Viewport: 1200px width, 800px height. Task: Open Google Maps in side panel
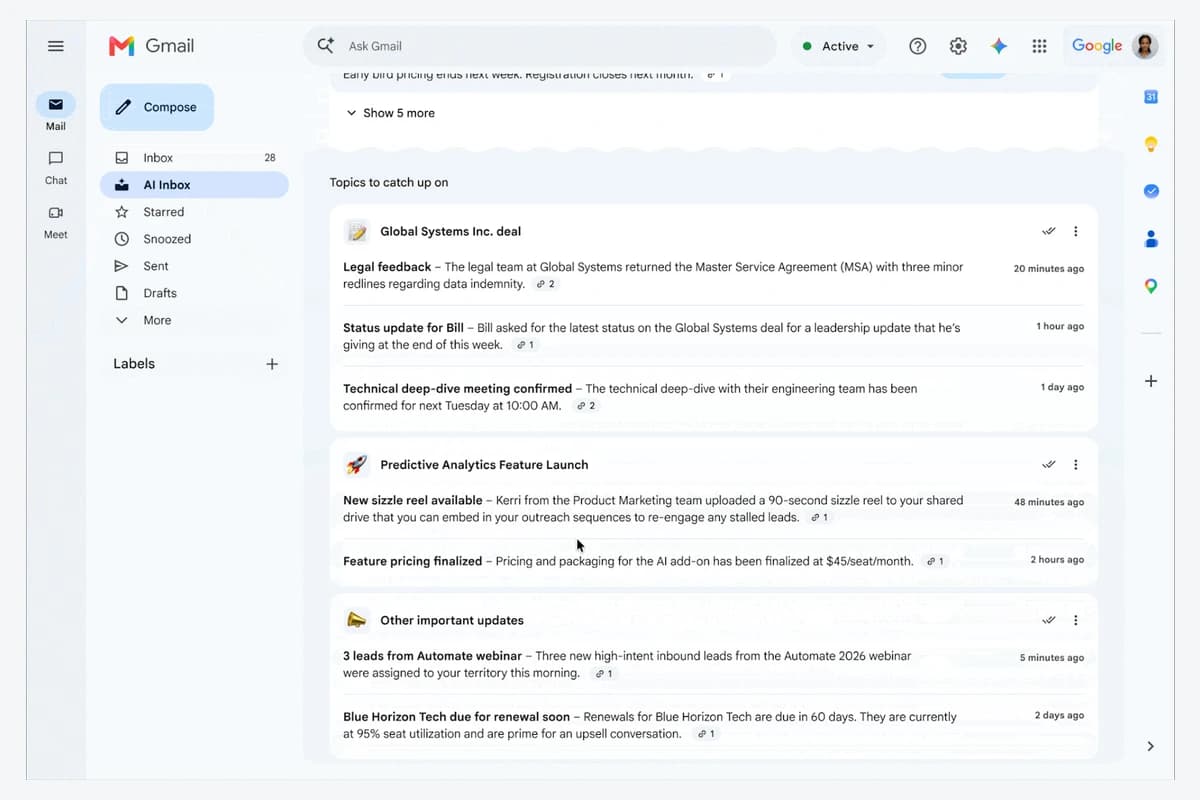click(1151, 286)
